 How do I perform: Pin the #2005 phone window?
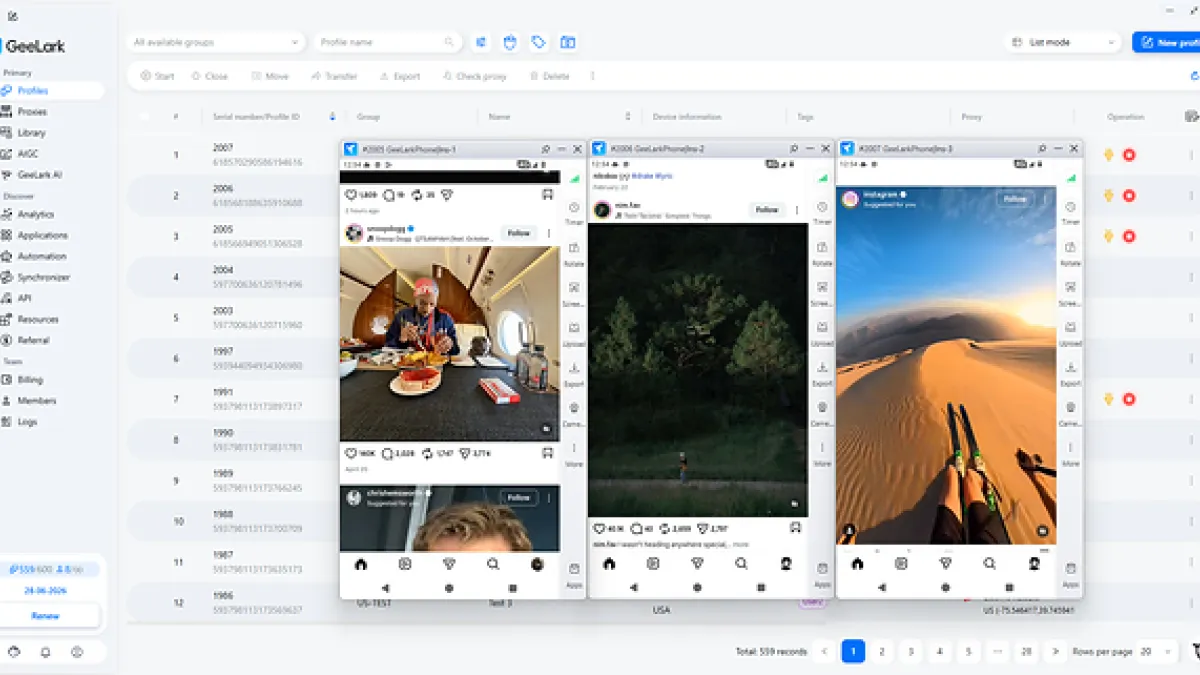click(x=545, y=149)
